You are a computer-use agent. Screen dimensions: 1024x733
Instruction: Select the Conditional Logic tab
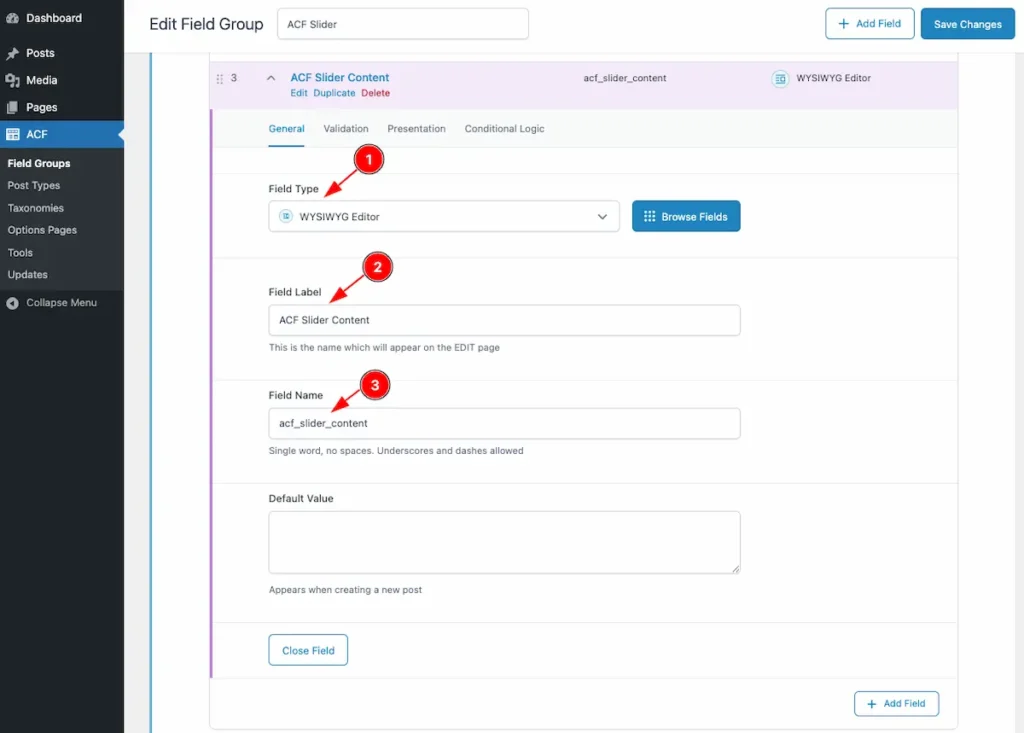click(x=504, y=129)
